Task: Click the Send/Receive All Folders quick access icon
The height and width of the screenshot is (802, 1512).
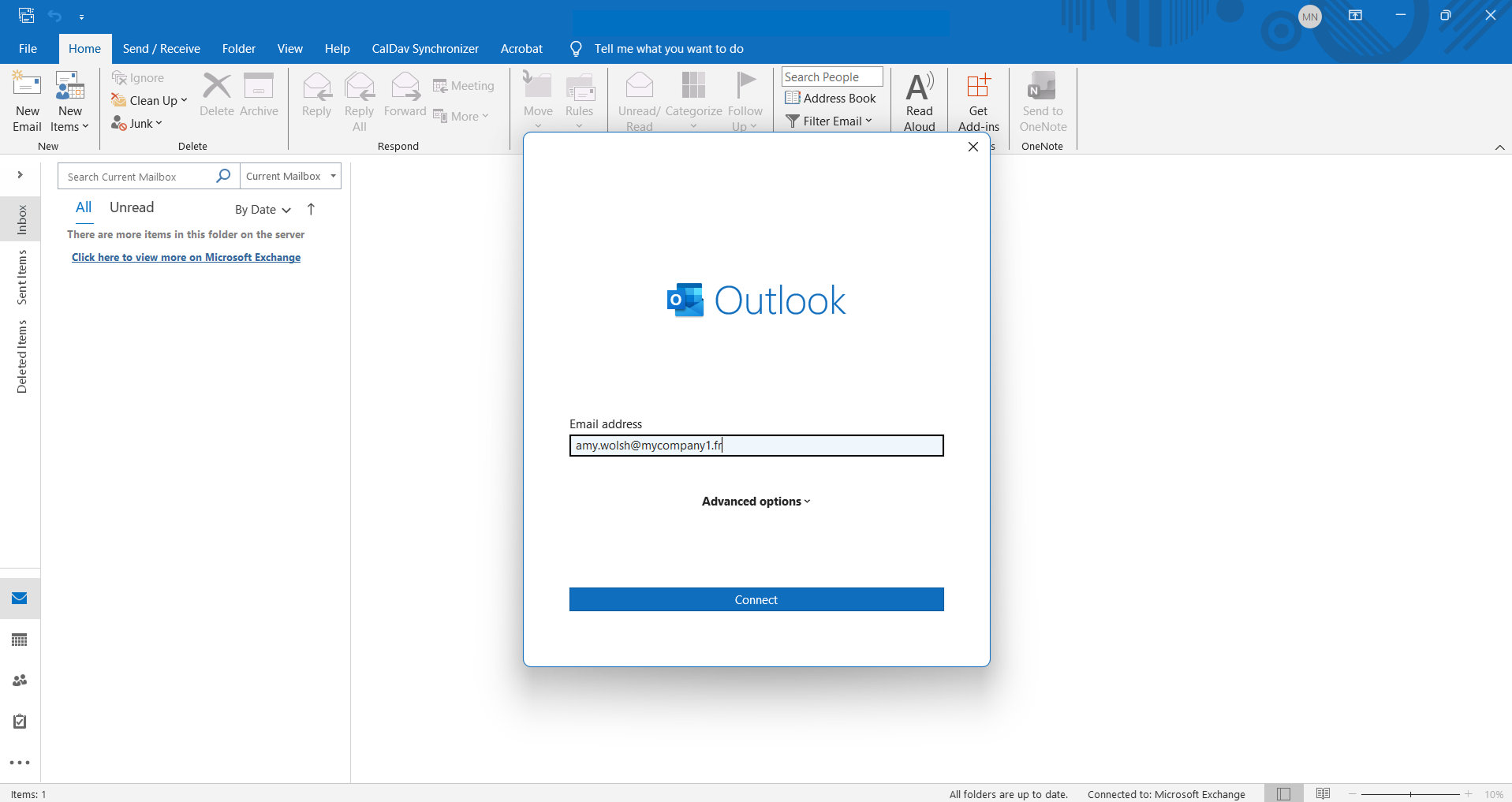Action: tap(26, 15)
